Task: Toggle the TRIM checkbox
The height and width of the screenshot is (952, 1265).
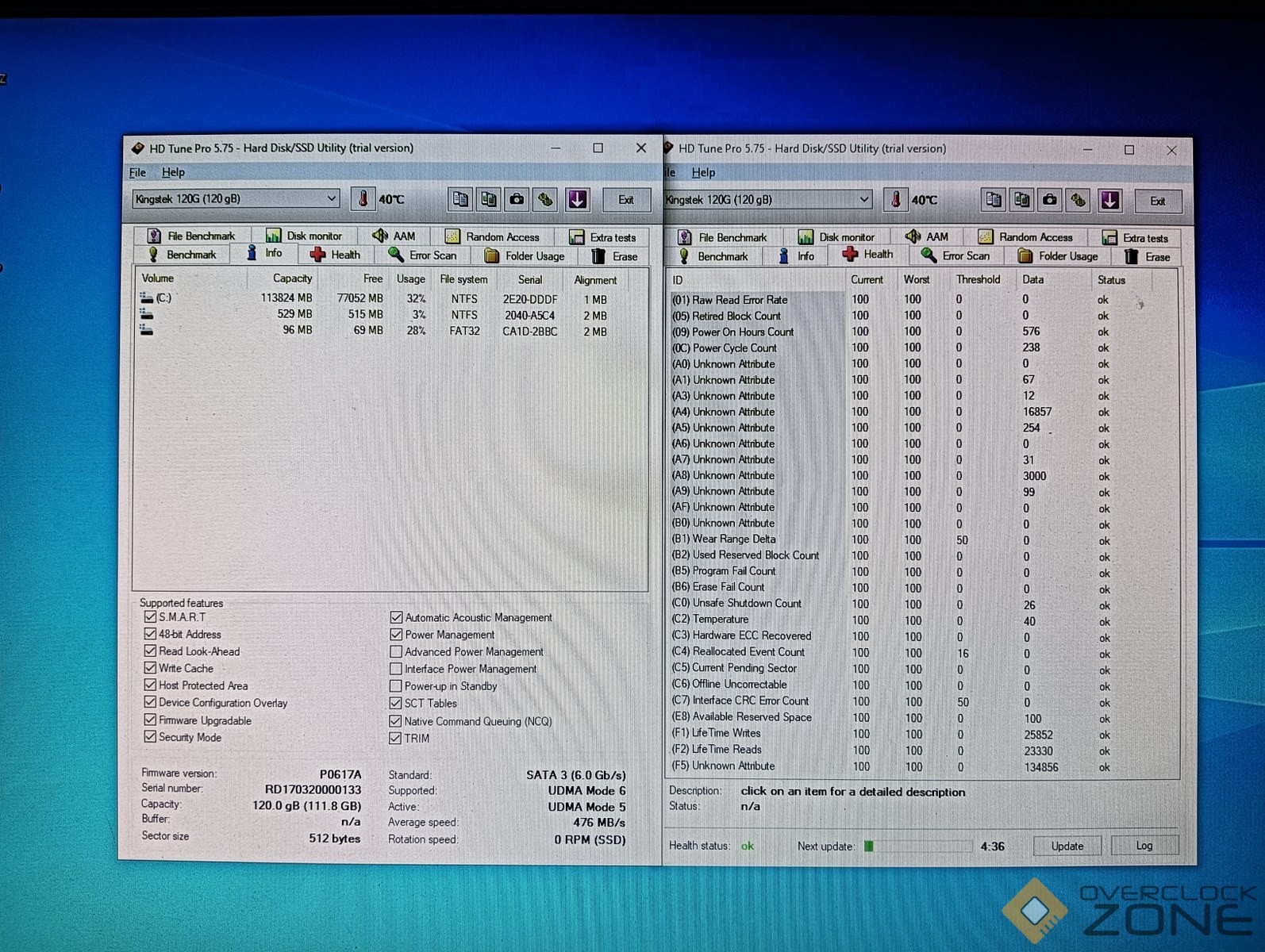Action: pos(395,738)
